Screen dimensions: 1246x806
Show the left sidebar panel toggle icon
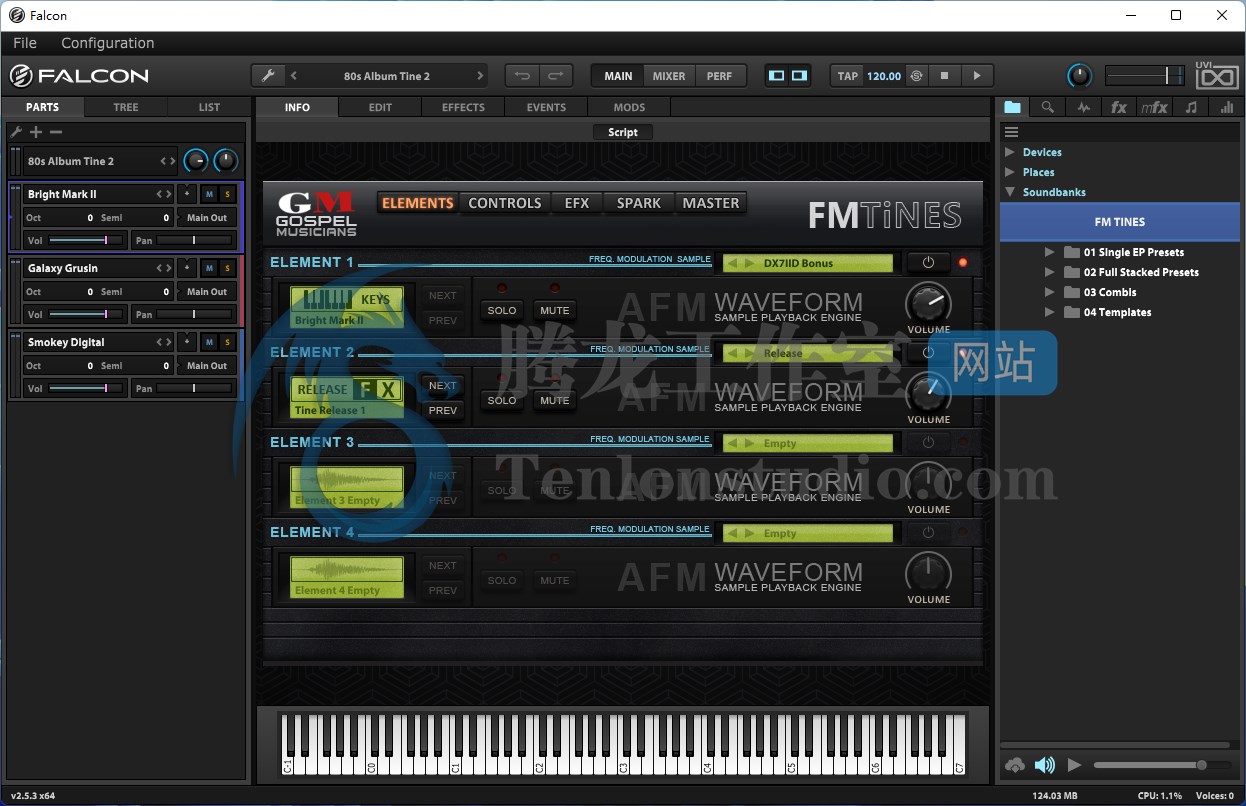click(777, 76)
